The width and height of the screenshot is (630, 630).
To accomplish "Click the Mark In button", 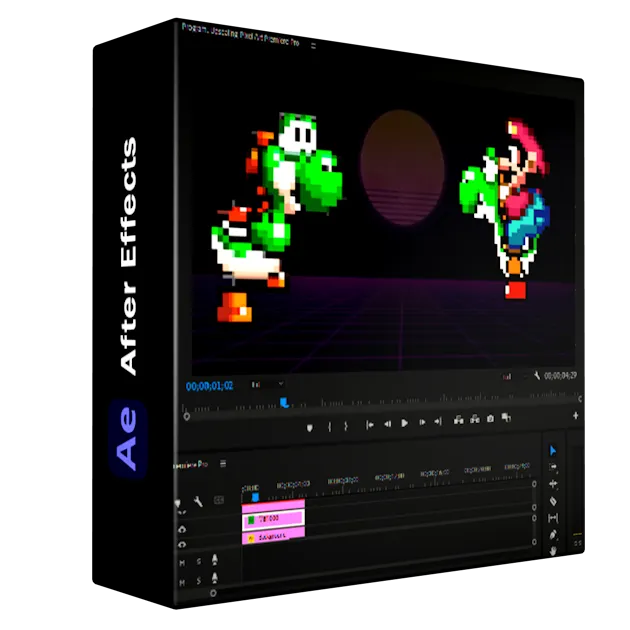I will click(329, 427).
